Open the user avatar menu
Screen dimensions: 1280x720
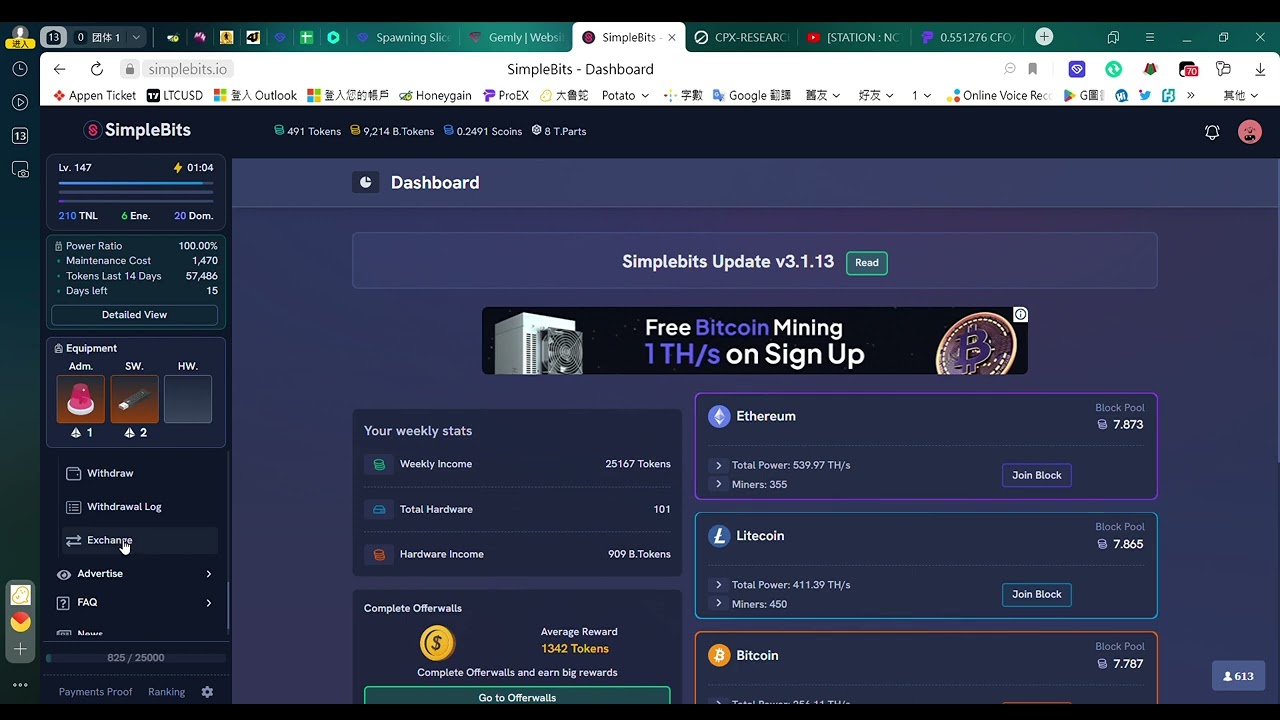(x=1250, y=132)
